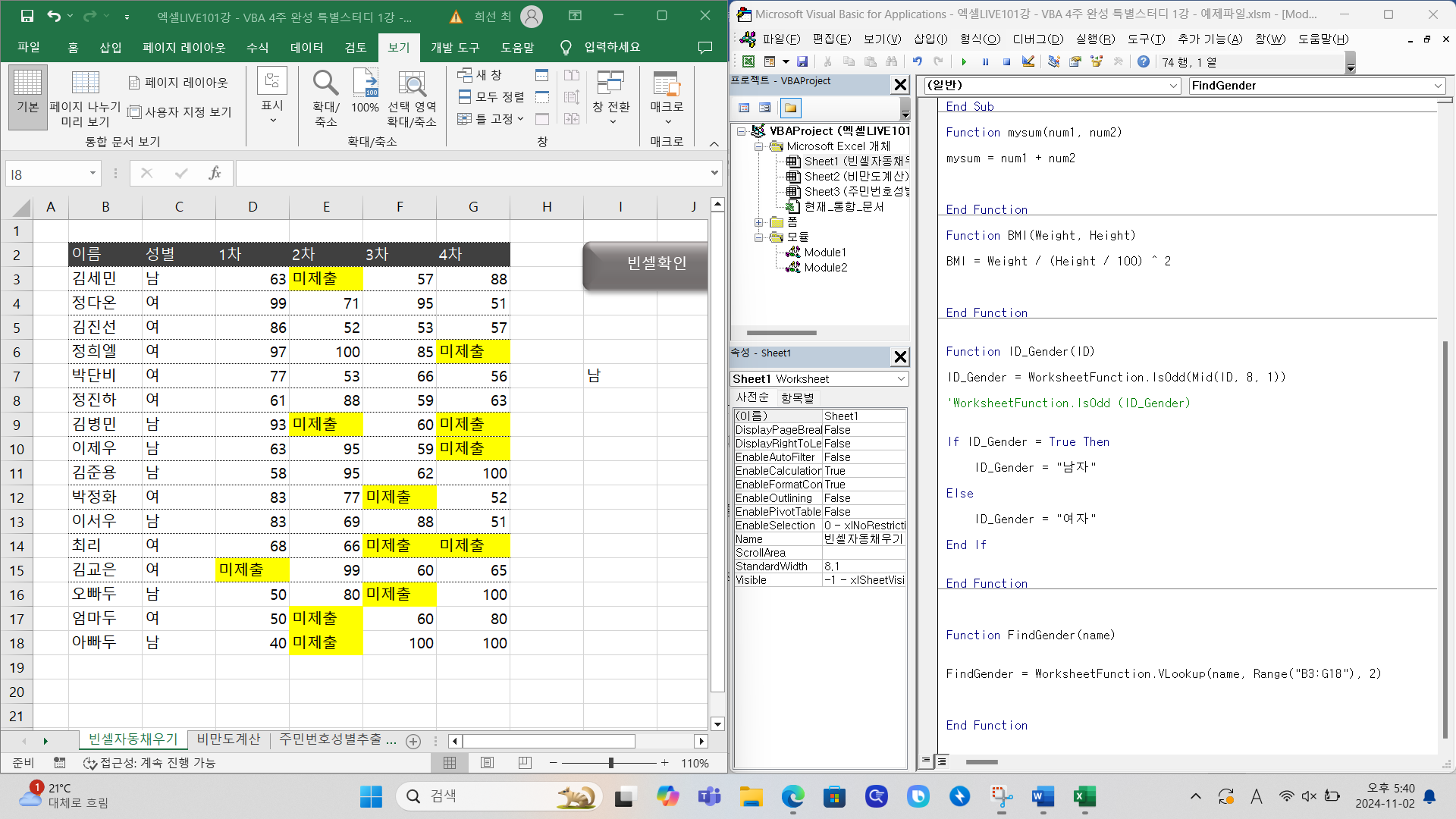This screenshot has height=819, width=1456.
Task: Toggle Folders view in Project pane
Action: [790, 108]
